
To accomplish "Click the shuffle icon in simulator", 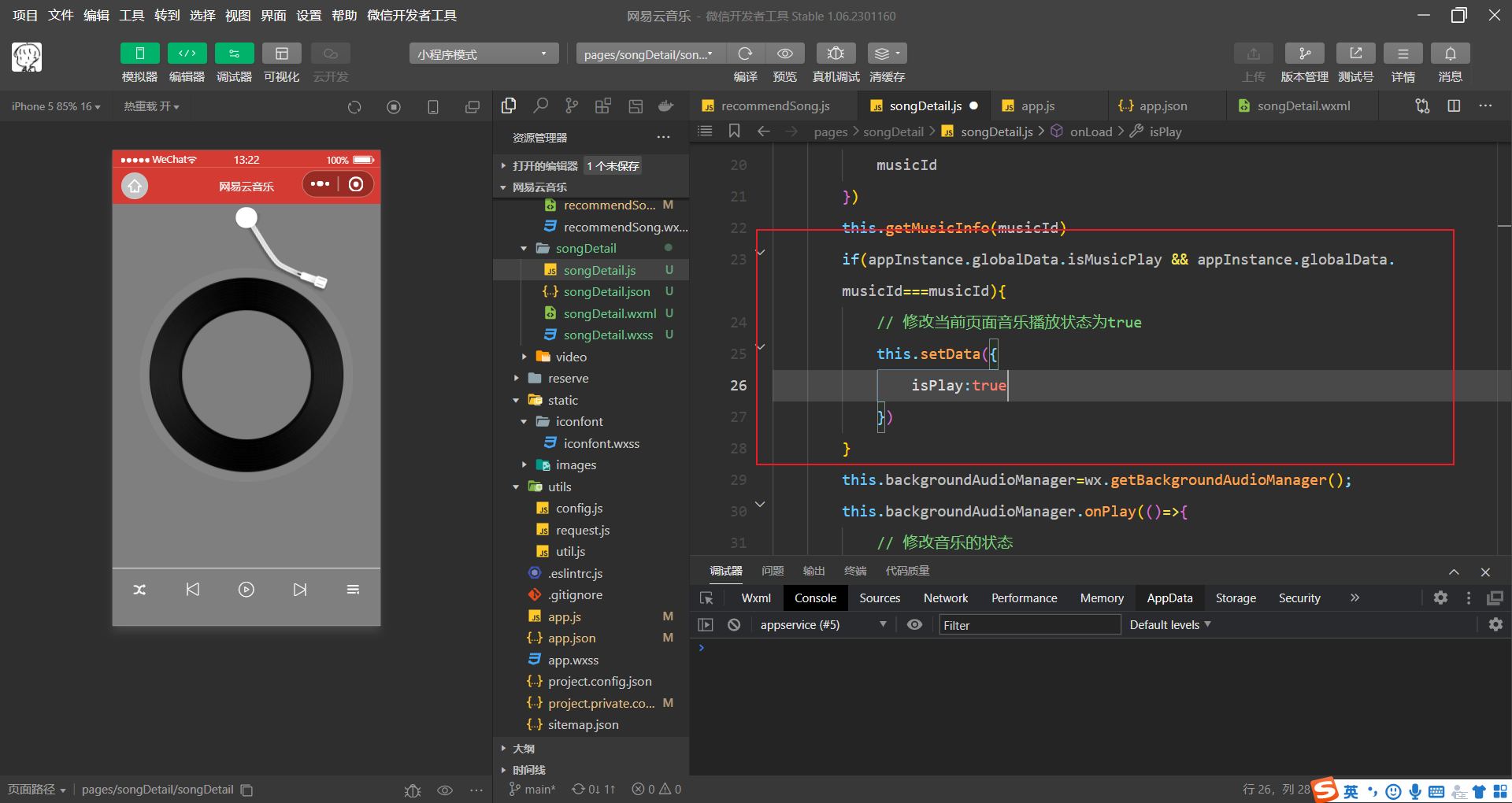I will pyautogui.click(x=139, y=590).
